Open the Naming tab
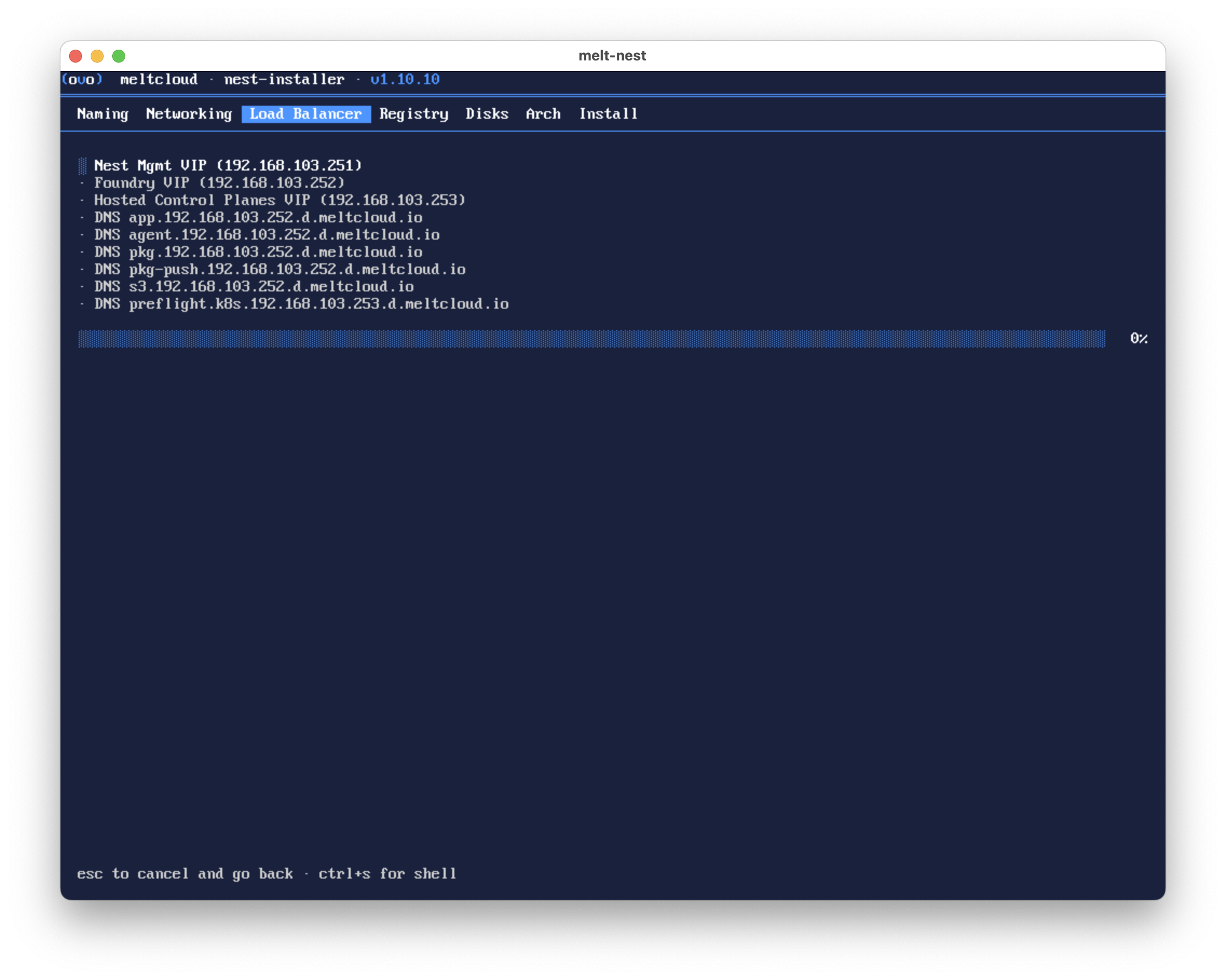The image size is (1226, 980). point(103,114)
